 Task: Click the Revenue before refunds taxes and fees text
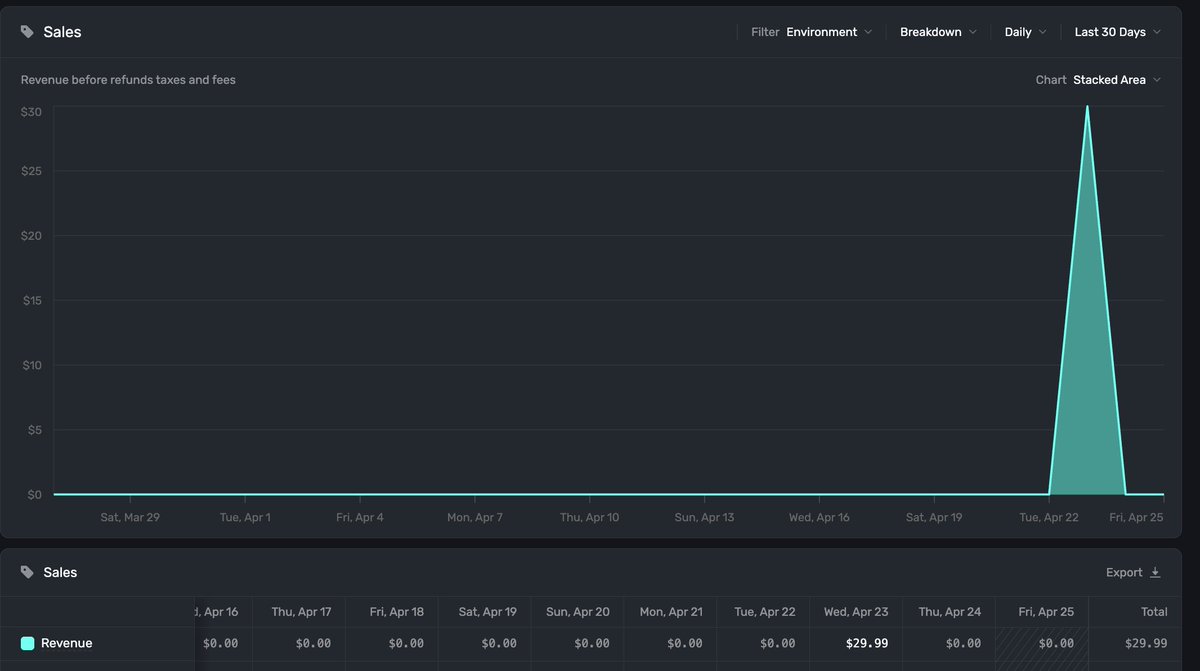tap(128, 80)
